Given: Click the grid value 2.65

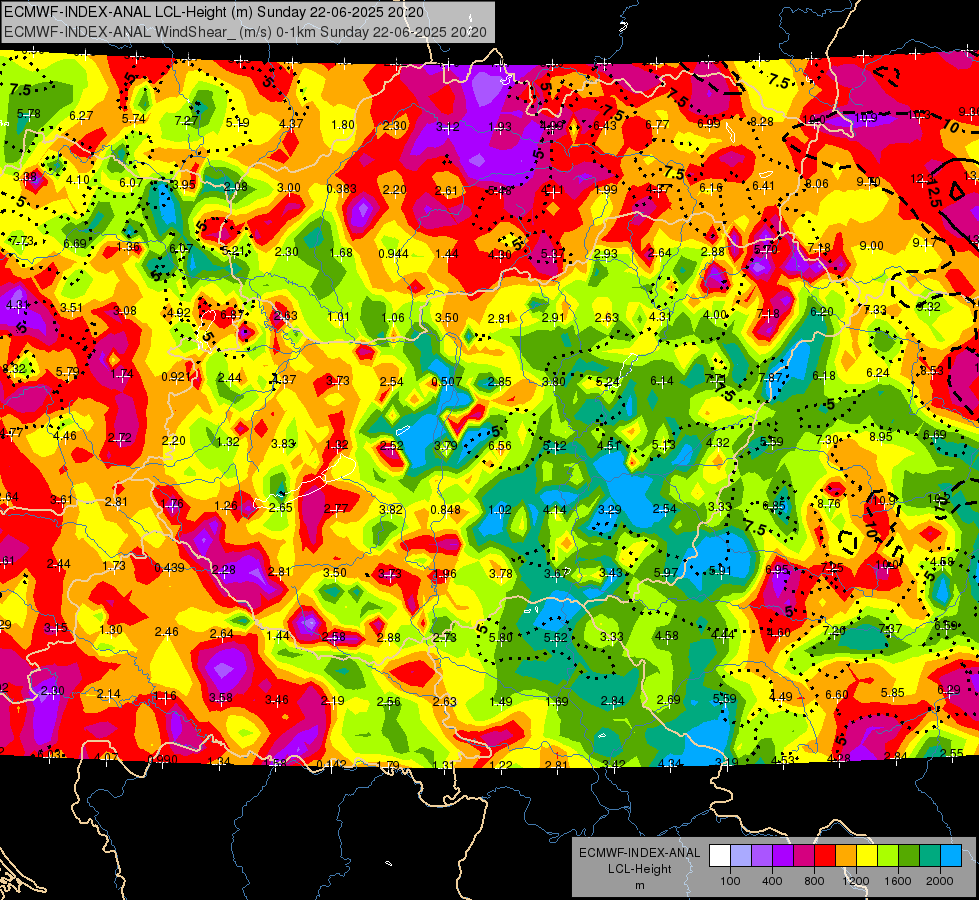Looking at the screenshot, I should [x=281, y=508].
